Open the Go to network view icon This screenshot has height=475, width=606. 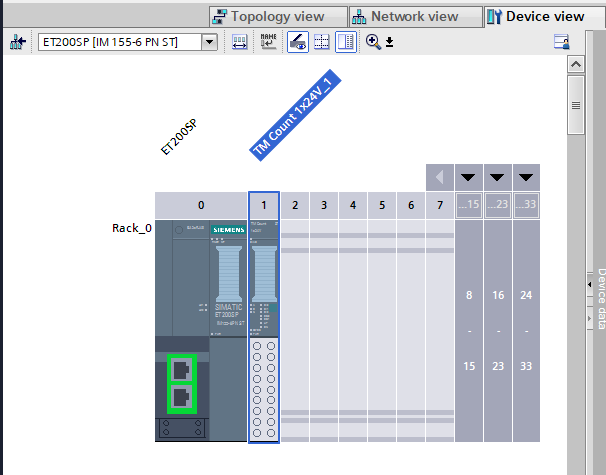(x=17, y=42)
